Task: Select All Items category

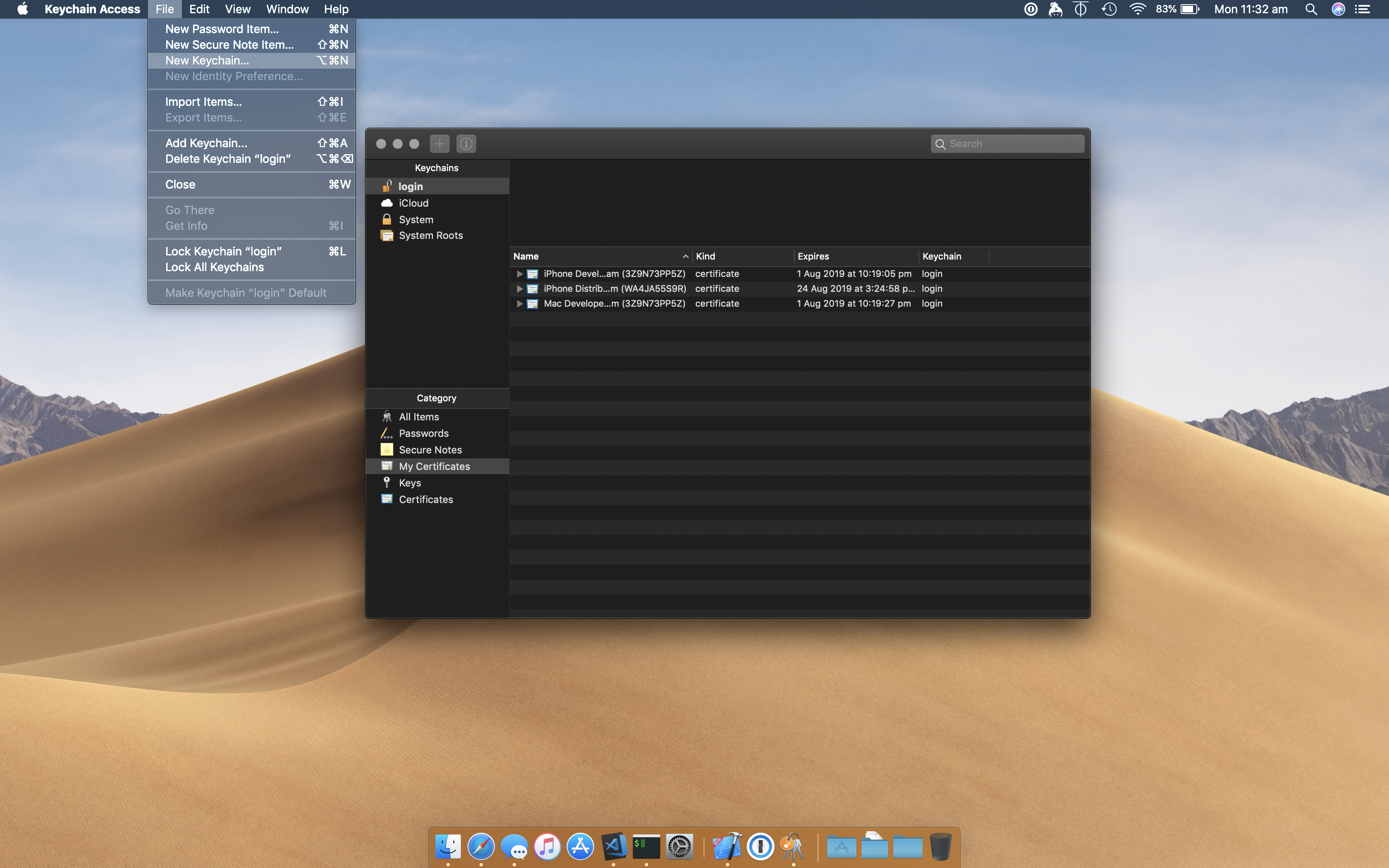Action: pos(437,417)
